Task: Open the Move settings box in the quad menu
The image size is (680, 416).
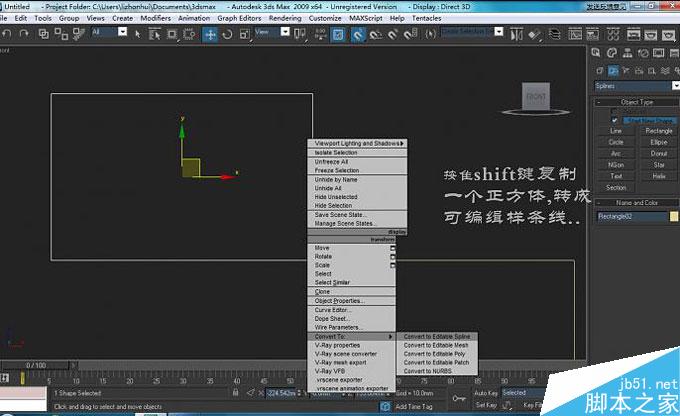Action: pos(392,248)
